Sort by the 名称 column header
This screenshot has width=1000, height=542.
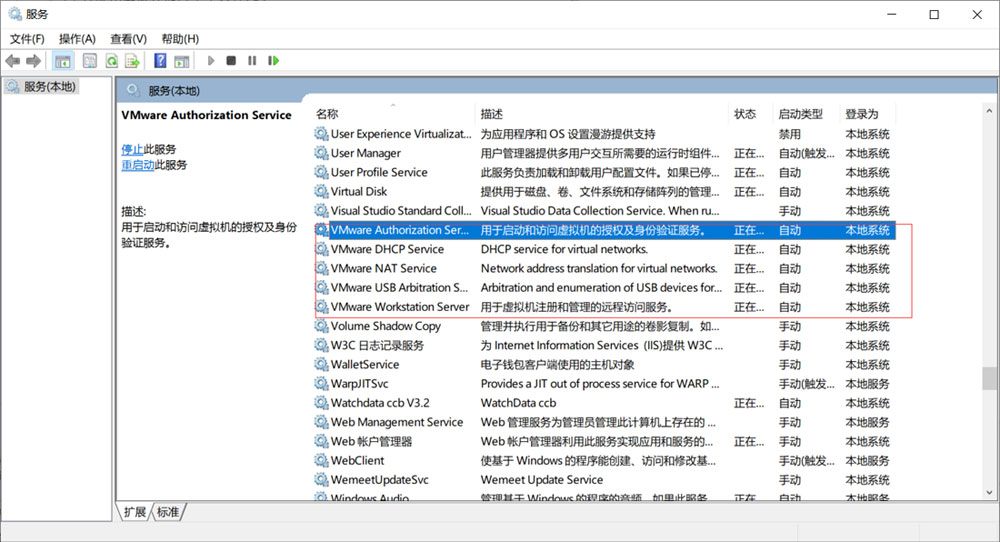pos(394,114)
